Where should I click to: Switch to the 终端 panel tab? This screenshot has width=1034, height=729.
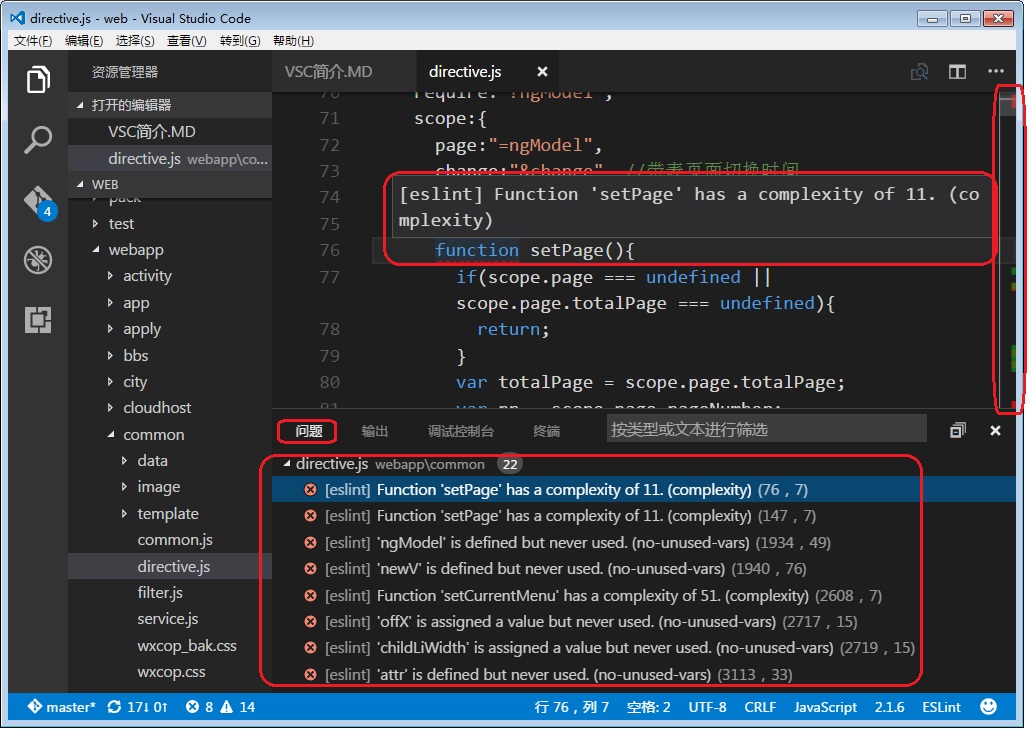point(546,431)
